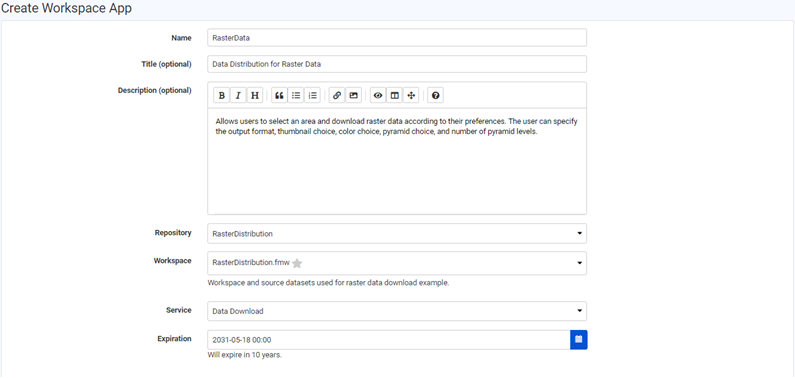The width and height of the screenshot is (795, 378).
Task: Insert bulleted list in description
Action: (296, 95)
